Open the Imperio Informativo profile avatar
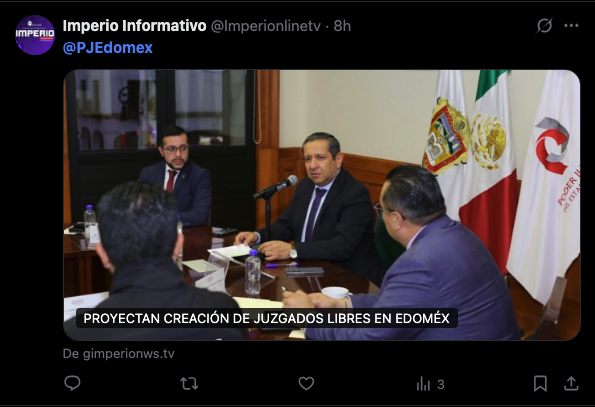This screenshot has height=407, width=595. [35, 35]
